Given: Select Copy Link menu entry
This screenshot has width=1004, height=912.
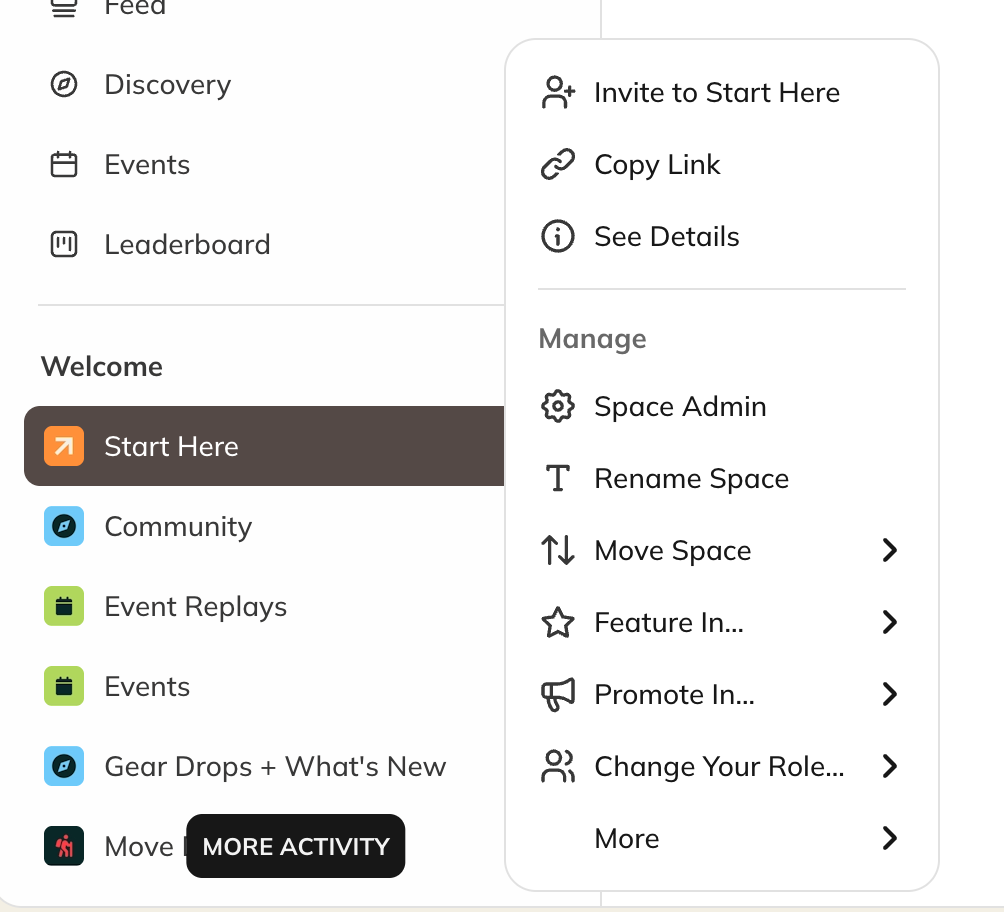Looking at the screenshot, I should point(722,165).
